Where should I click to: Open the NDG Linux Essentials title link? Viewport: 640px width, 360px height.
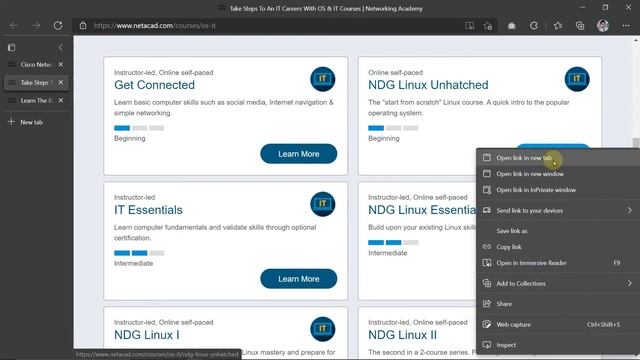pyautogui.click(x=422, y=210)
